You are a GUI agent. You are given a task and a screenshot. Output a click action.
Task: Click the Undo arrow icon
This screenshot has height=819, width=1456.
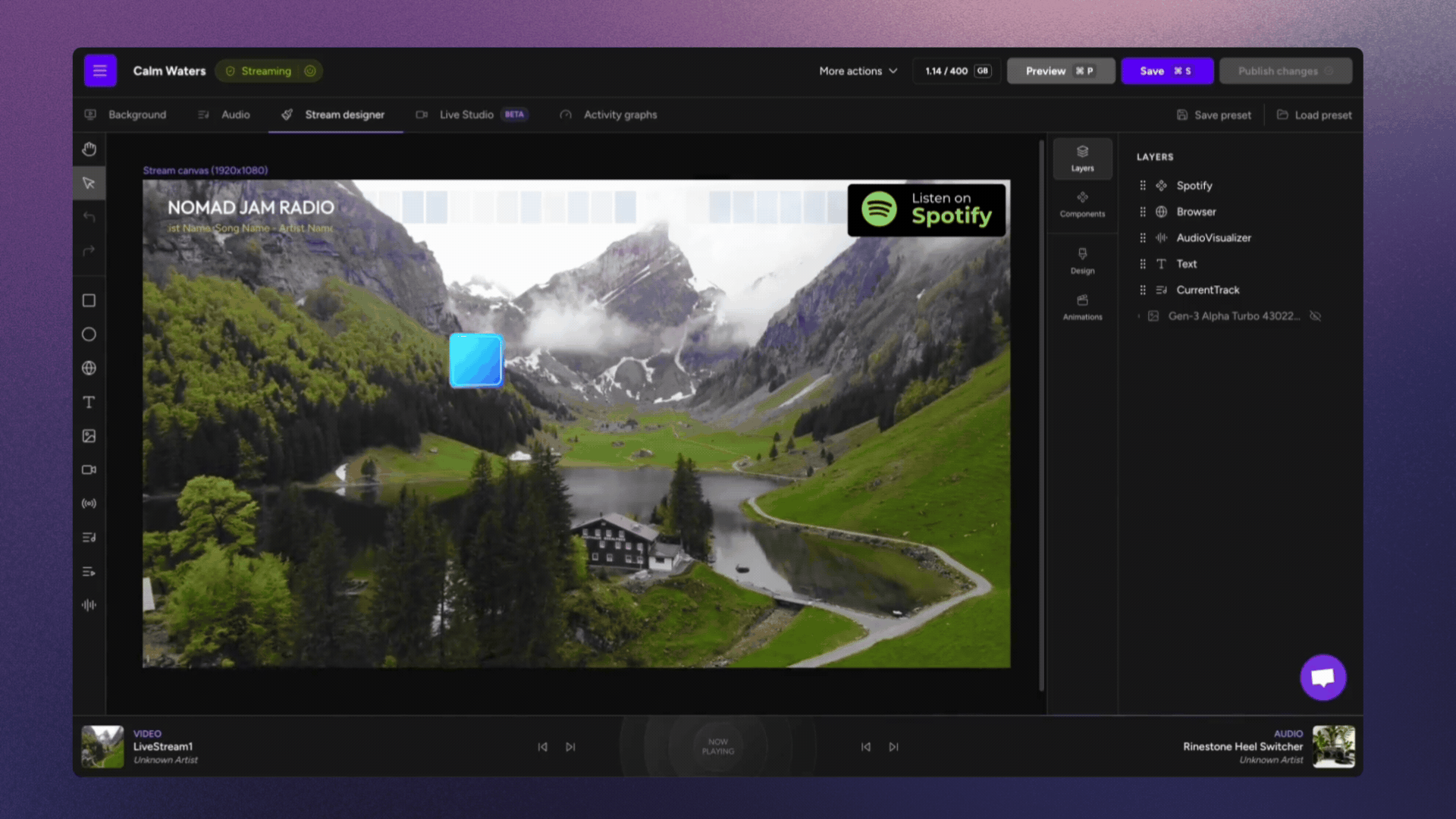coord(89,217)
